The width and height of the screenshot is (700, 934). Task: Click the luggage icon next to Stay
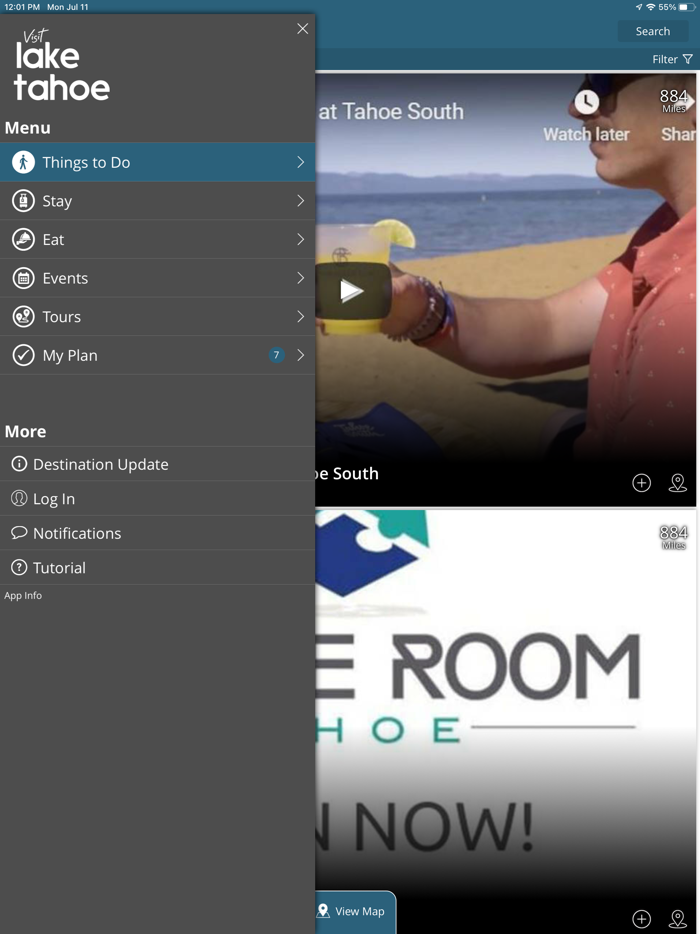(x=23, y=201)
